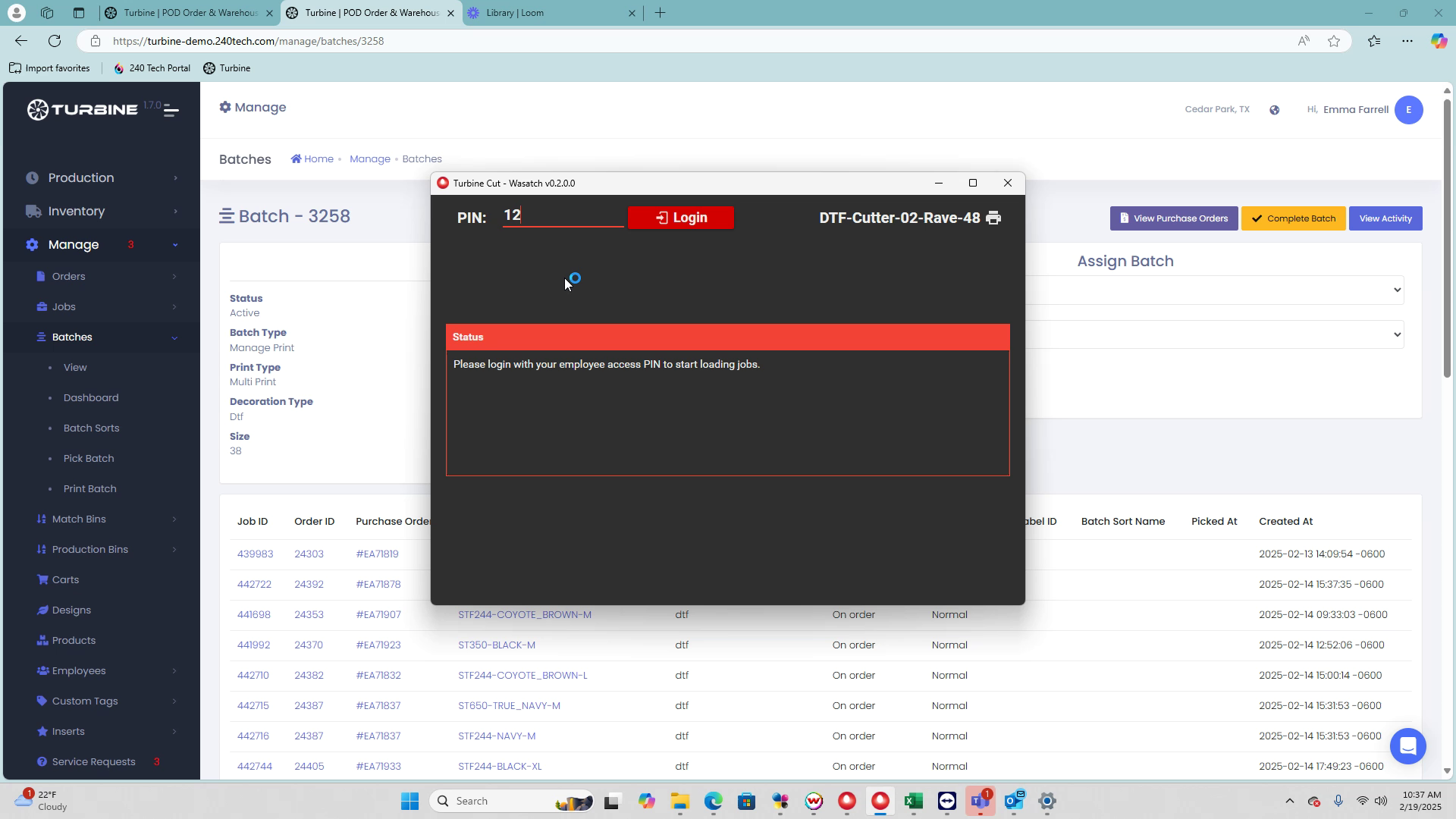Toggle the Turbine sidebar hamburger menu

[x=171, y=111]
